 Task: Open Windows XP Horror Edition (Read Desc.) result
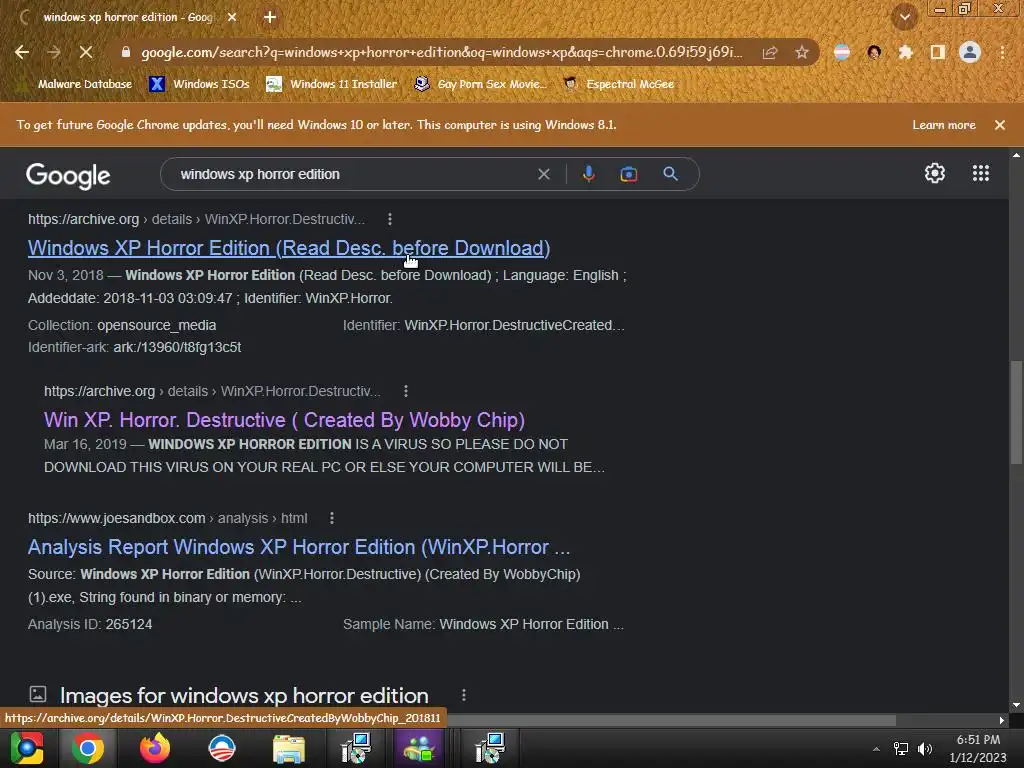pyautogui.click(x=289, y=248)
